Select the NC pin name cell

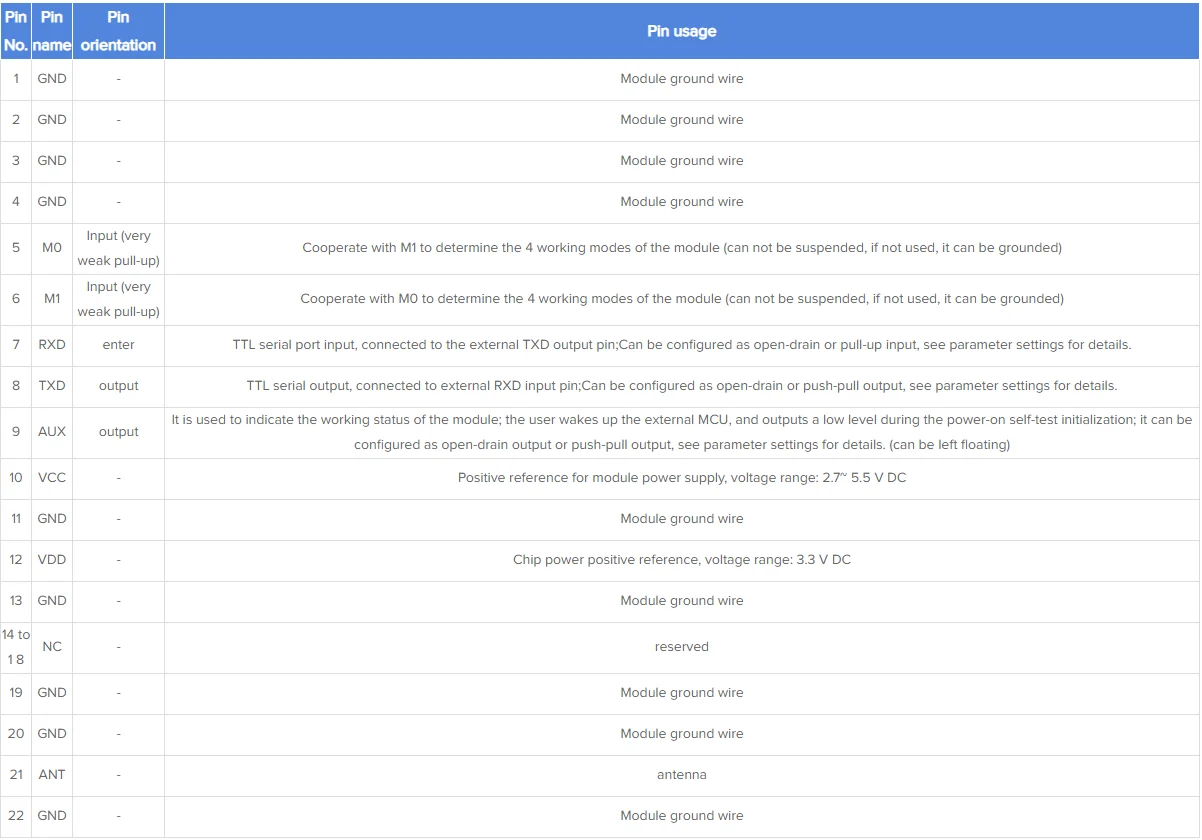[52, 647]
